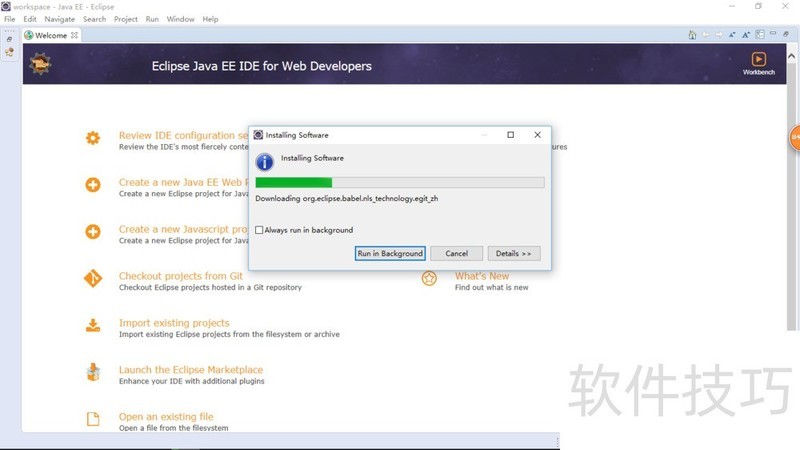Screen dimensions: 800x450
Task: Restore the Welcome view from the toolbar
Action: point(786,34)
